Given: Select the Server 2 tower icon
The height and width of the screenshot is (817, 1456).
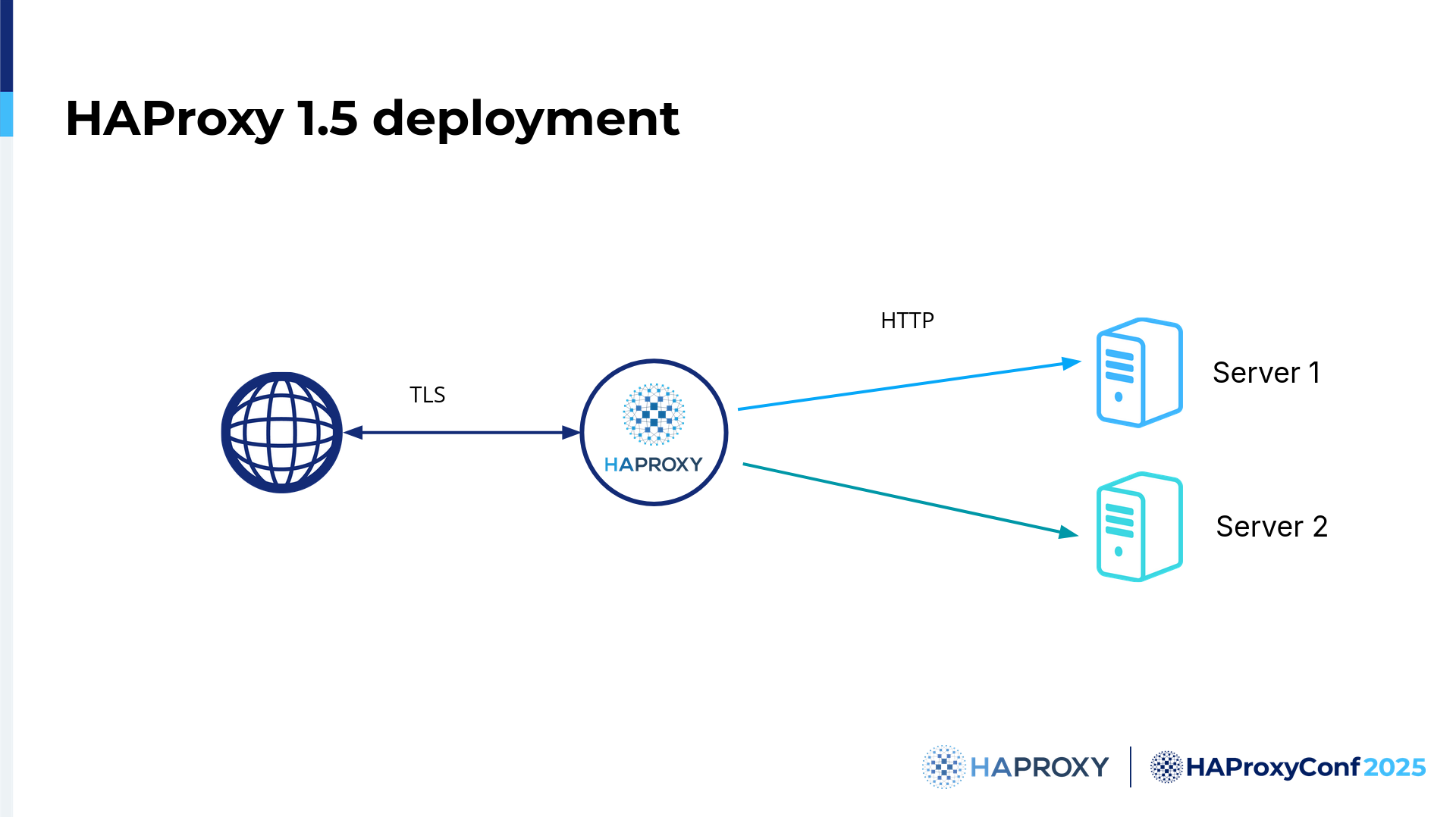Looking at the screenshot, I should click(1139, 526).
